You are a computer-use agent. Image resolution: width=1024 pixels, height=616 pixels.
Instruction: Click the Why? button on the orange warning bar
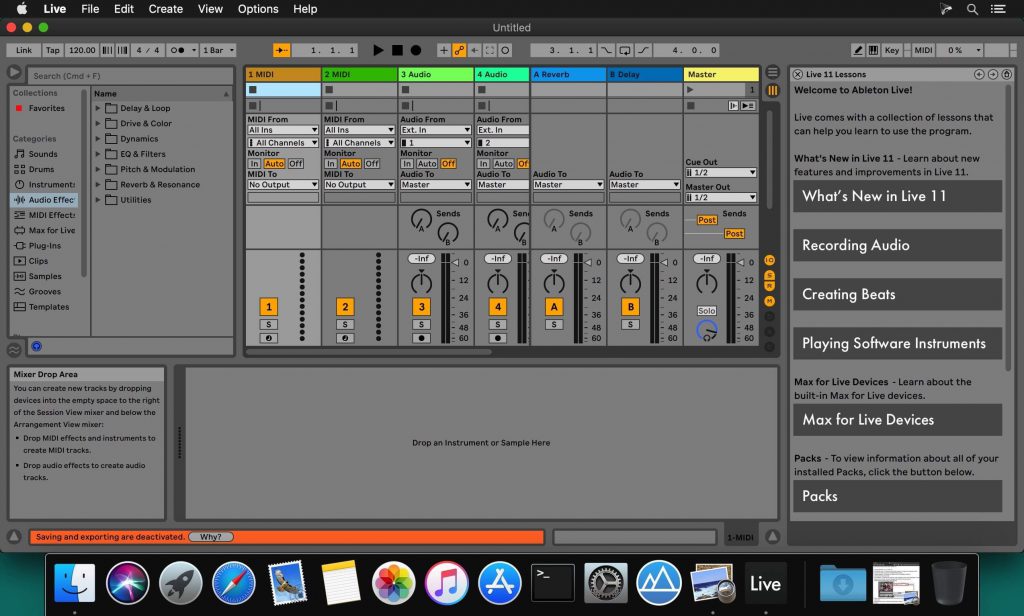213,536
